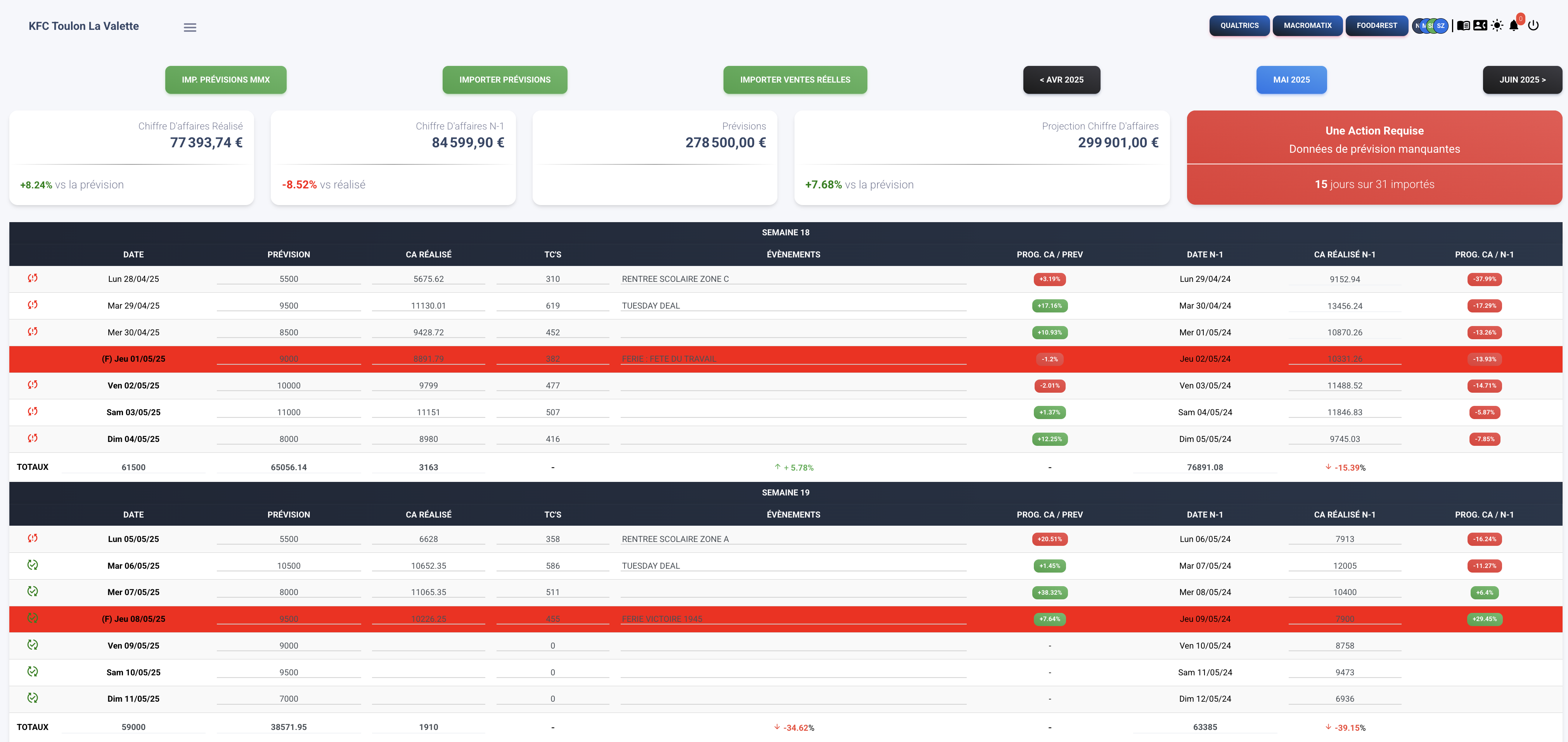Edit the CA réalisé N-1 field for Mar 07/05/24
Screen dimensions: 1568x742
point(1345,566)
